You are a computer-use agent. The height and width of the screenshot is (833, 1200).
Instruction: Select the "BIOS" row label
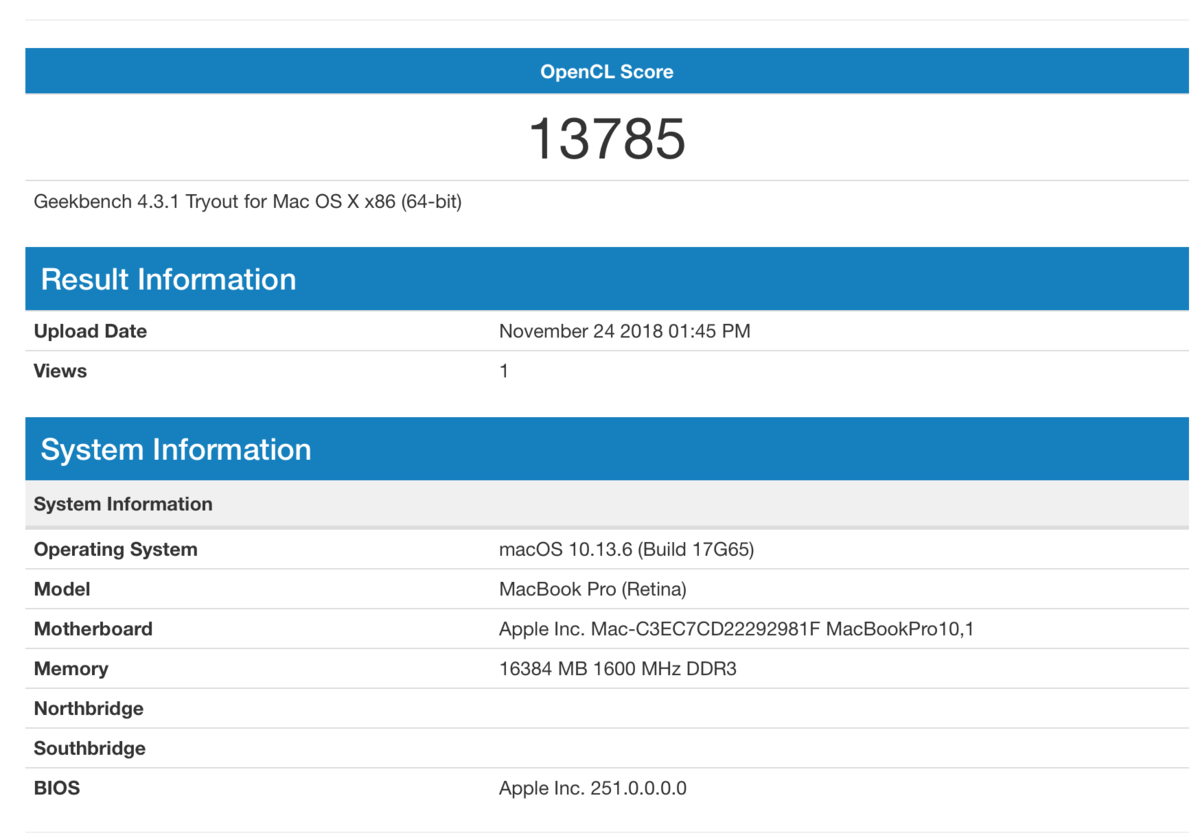[57, 788]
